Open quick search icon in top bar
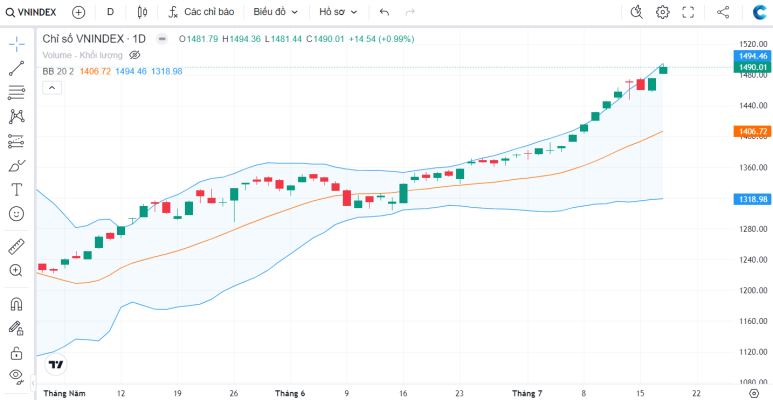Viewport: 773px width, 400px height. click(x=637, y=12)
